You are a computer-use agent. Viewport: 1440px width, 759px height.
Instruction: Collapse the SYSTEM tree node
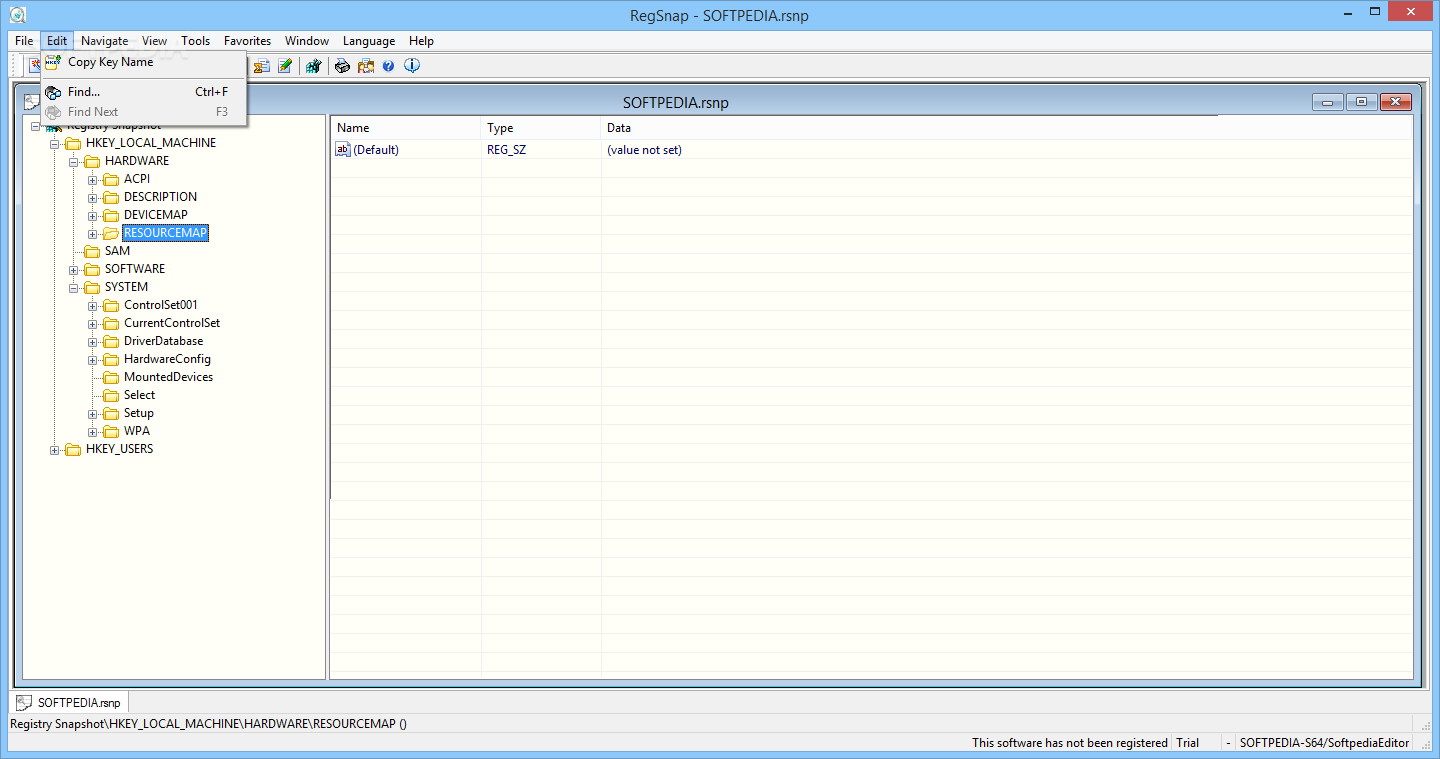(74, 288)
